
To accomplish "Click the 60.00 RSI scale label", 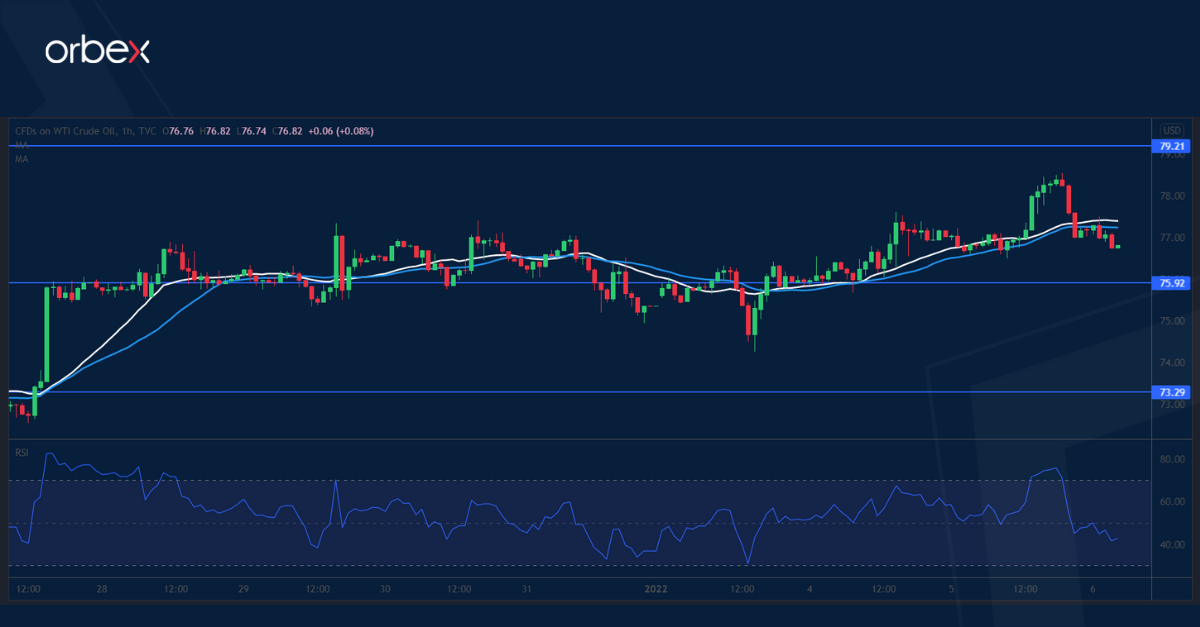I will coord(1171,502).
